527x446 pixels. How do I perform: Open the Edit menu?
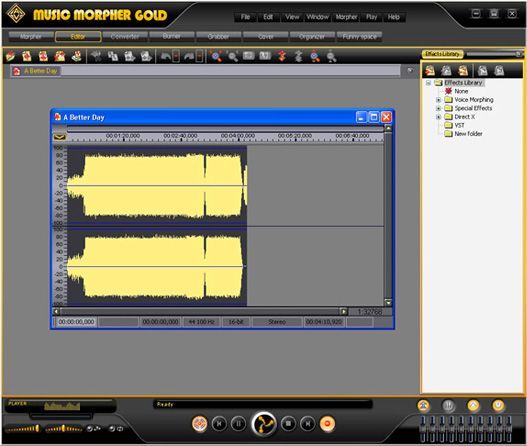point(268,17)
